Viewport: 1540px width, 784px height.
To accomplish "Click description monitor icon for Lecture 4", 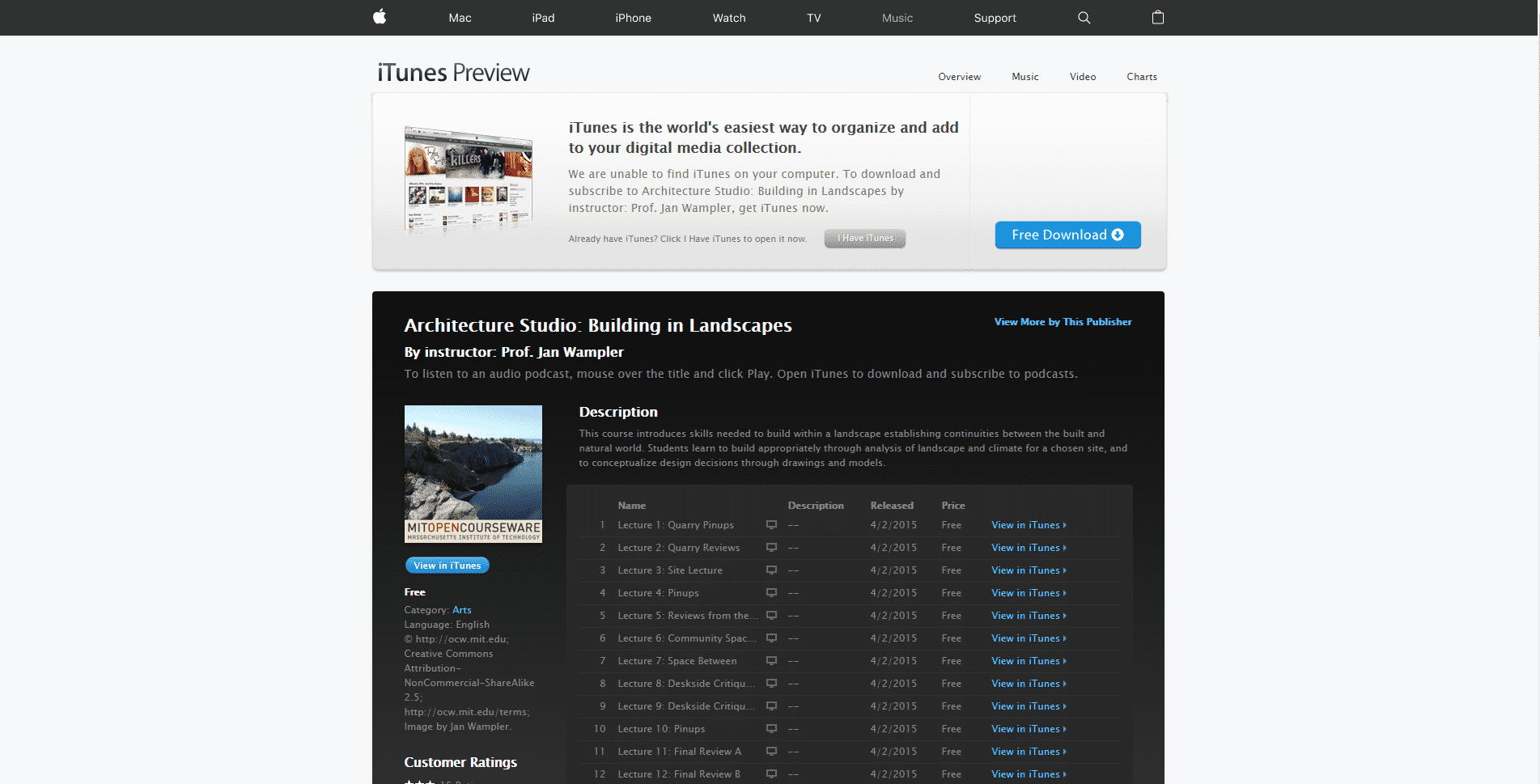I will tap(772, 593).
